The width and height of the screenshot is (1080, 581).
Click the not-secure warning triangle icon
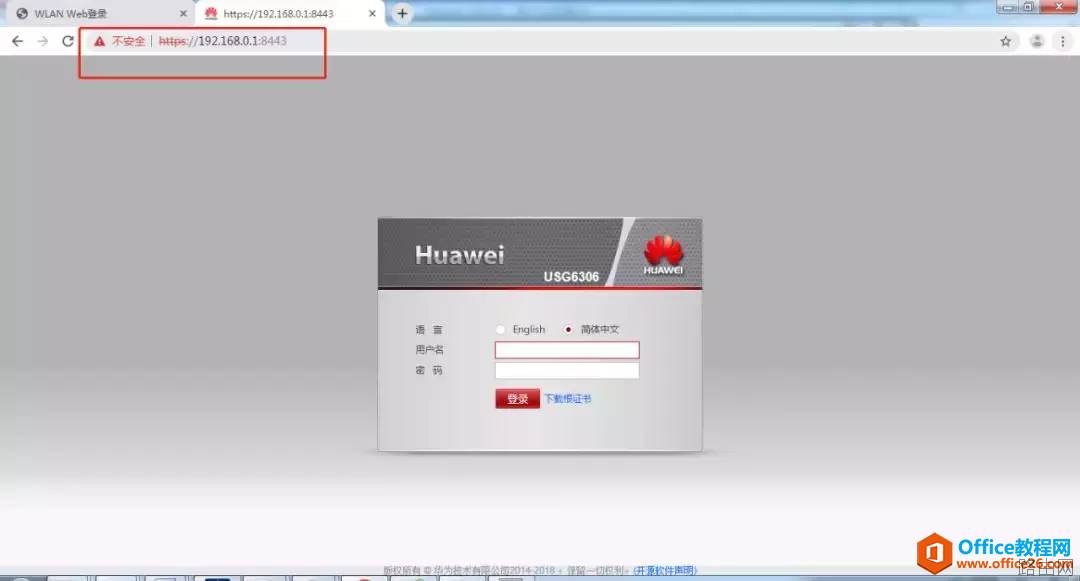click(x=100, y=41)
